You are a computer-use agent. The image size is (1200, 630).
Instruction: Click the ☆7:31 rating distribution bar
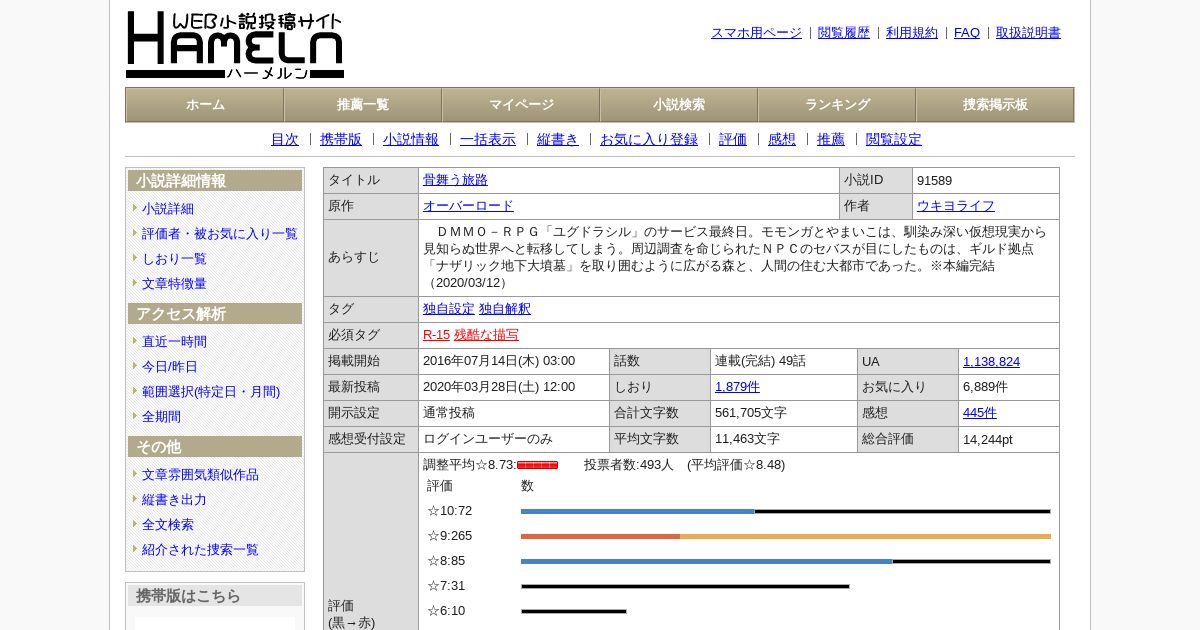tap(685, 586)
